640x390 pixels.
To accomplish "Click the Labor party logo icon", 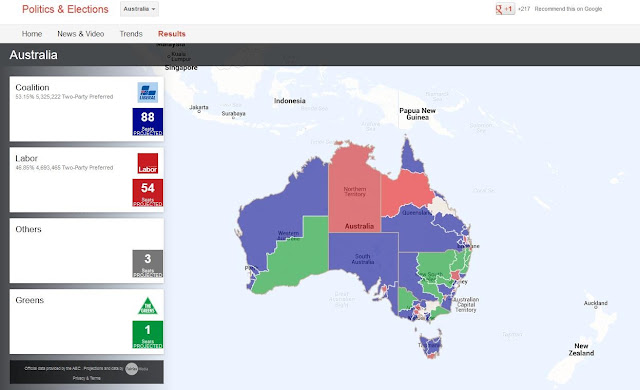I will point(148,164).
